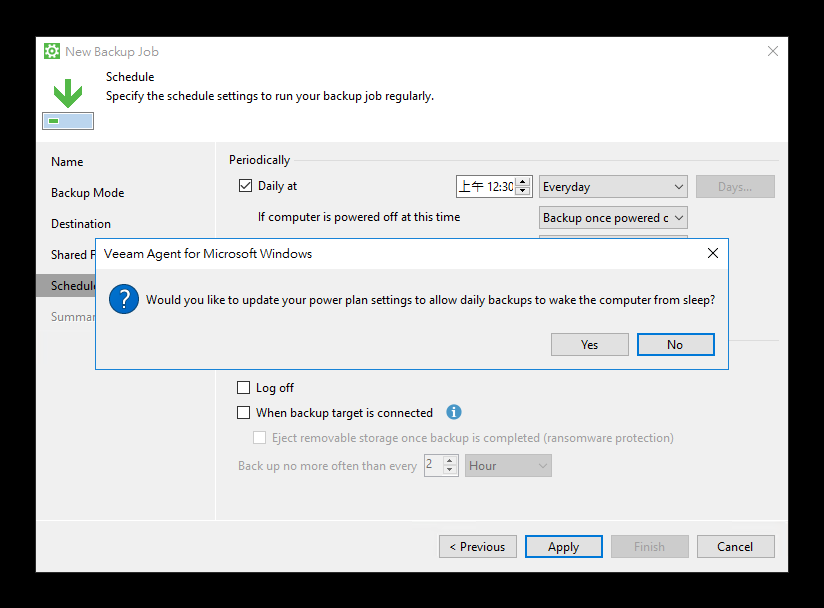Decrease the backup interval value
The height and width of the screenshot is (608, 824).
click(x=449, y=470)
